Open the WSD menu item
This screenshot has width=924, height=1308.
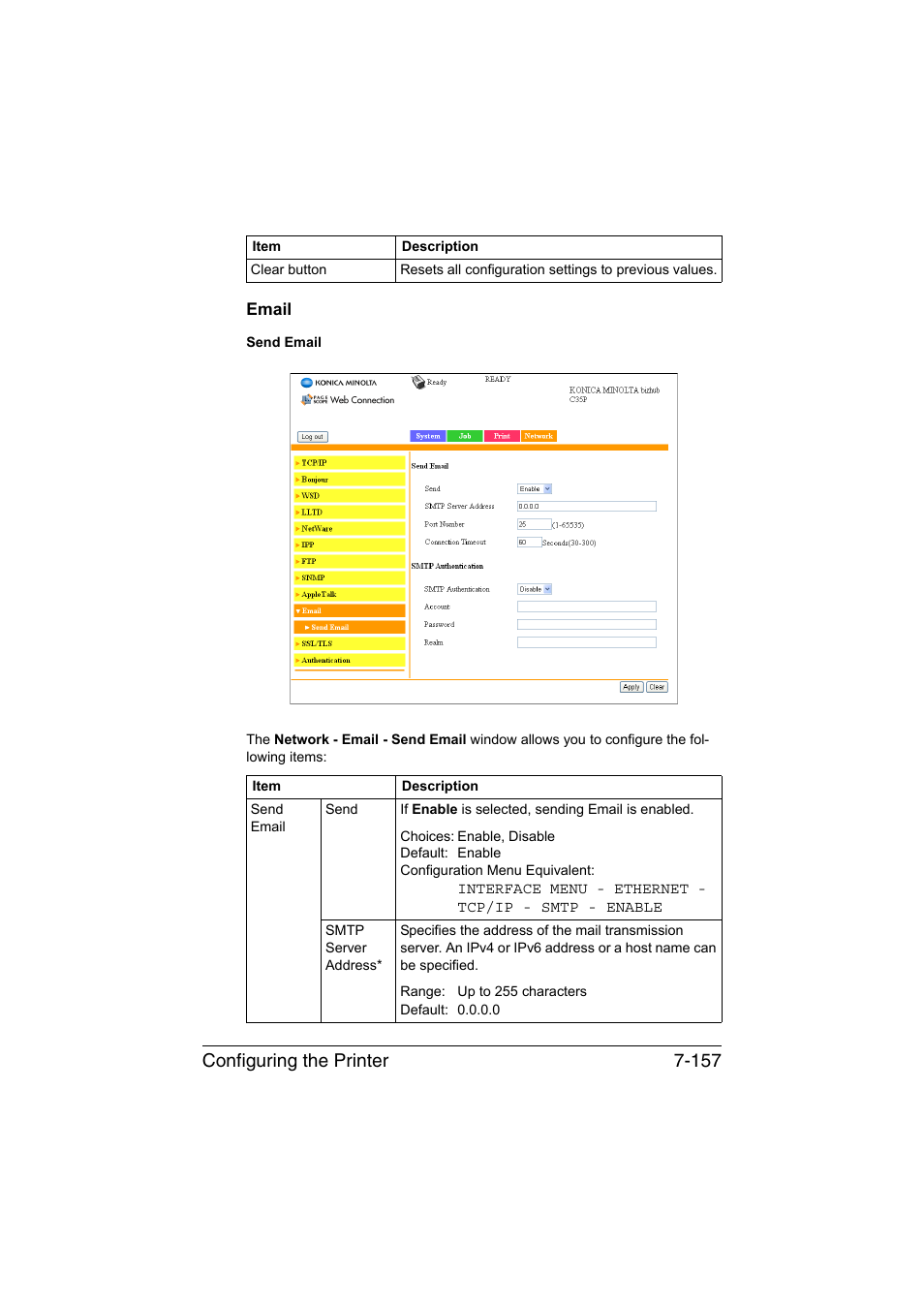[x=350, y=496]
